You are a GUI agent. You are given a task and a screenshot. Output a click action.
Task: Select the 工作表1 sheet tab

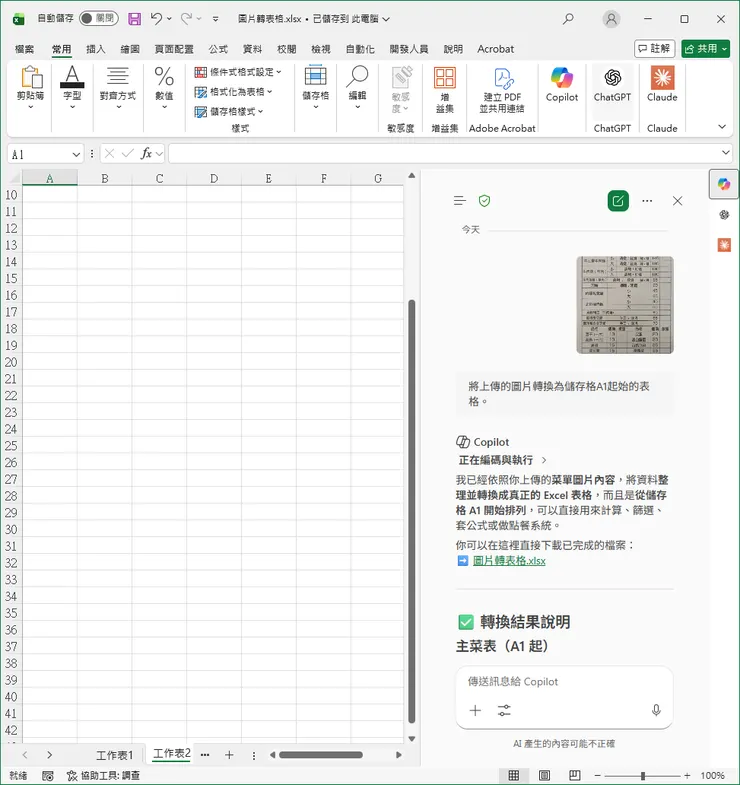[115, 755]
